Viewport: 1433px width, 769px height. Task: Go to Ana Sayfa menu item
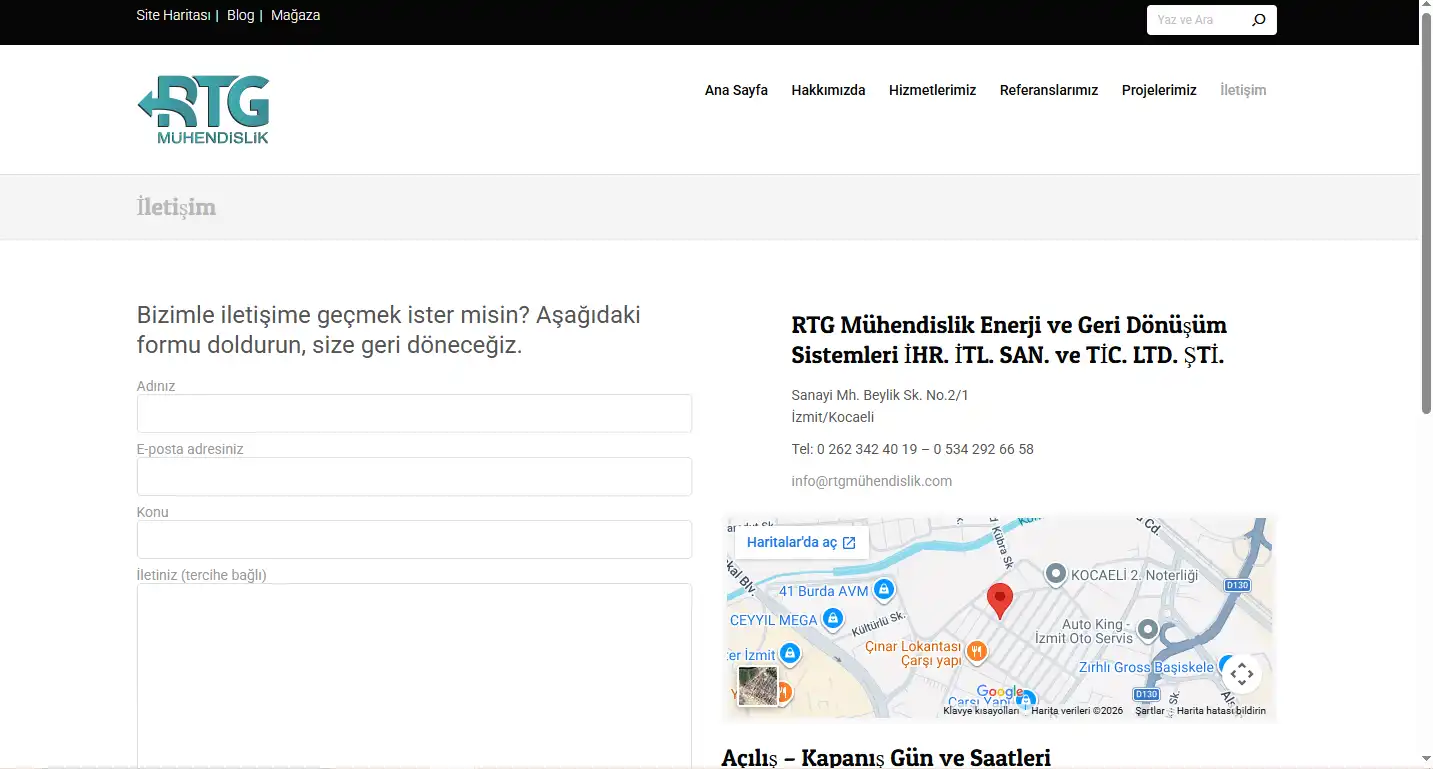point(736,90)
